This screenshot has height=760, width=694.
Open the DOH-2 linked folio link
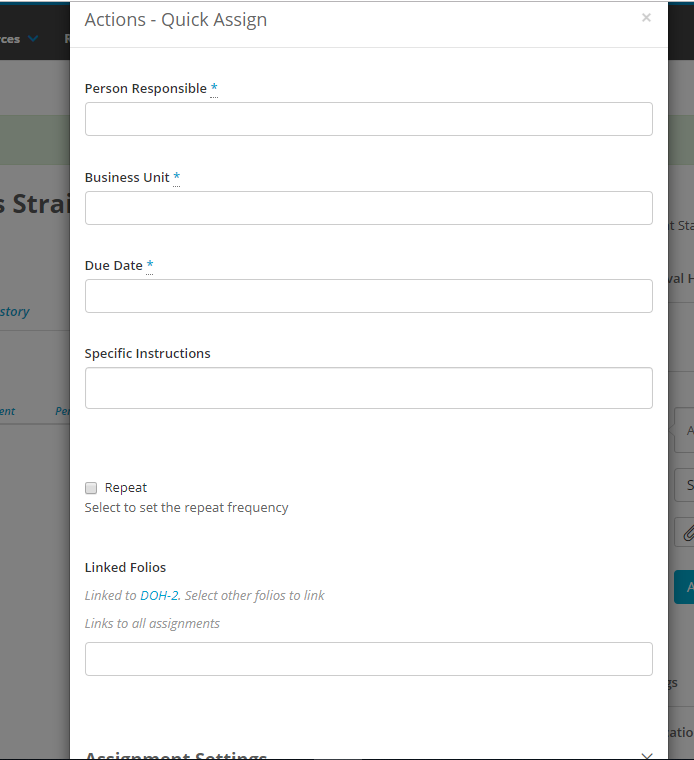coord(159,595)
